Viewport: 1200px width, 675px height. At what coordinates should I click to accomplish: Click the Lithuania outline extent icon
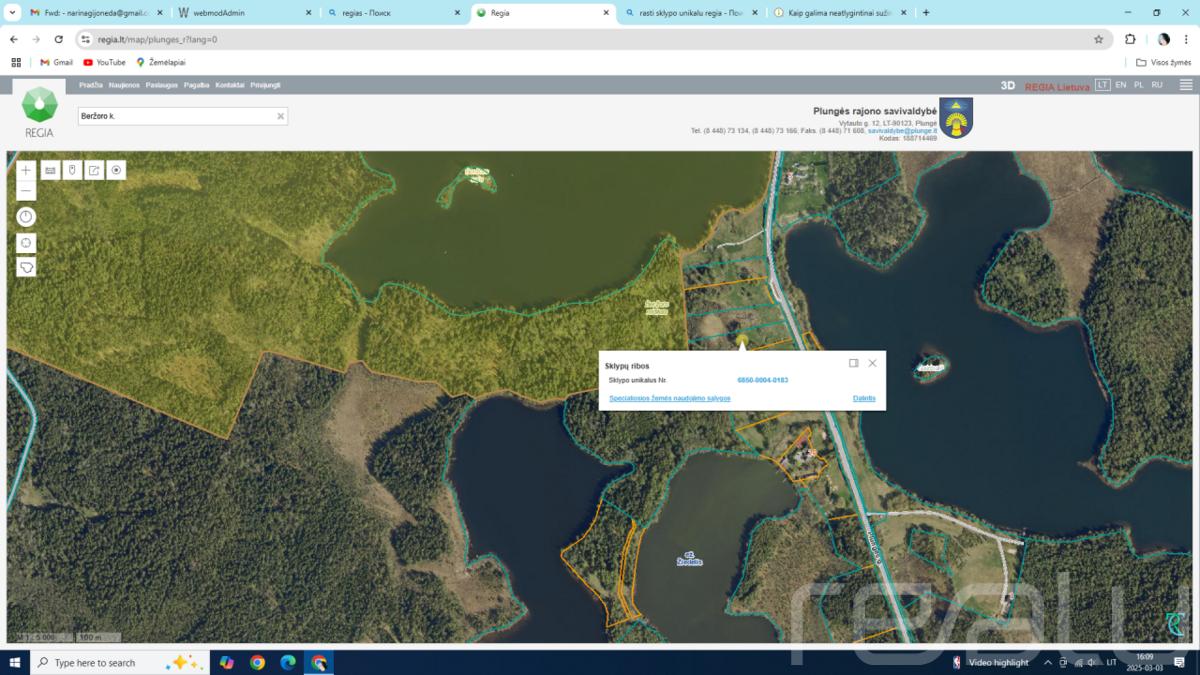tap(26, 267)
